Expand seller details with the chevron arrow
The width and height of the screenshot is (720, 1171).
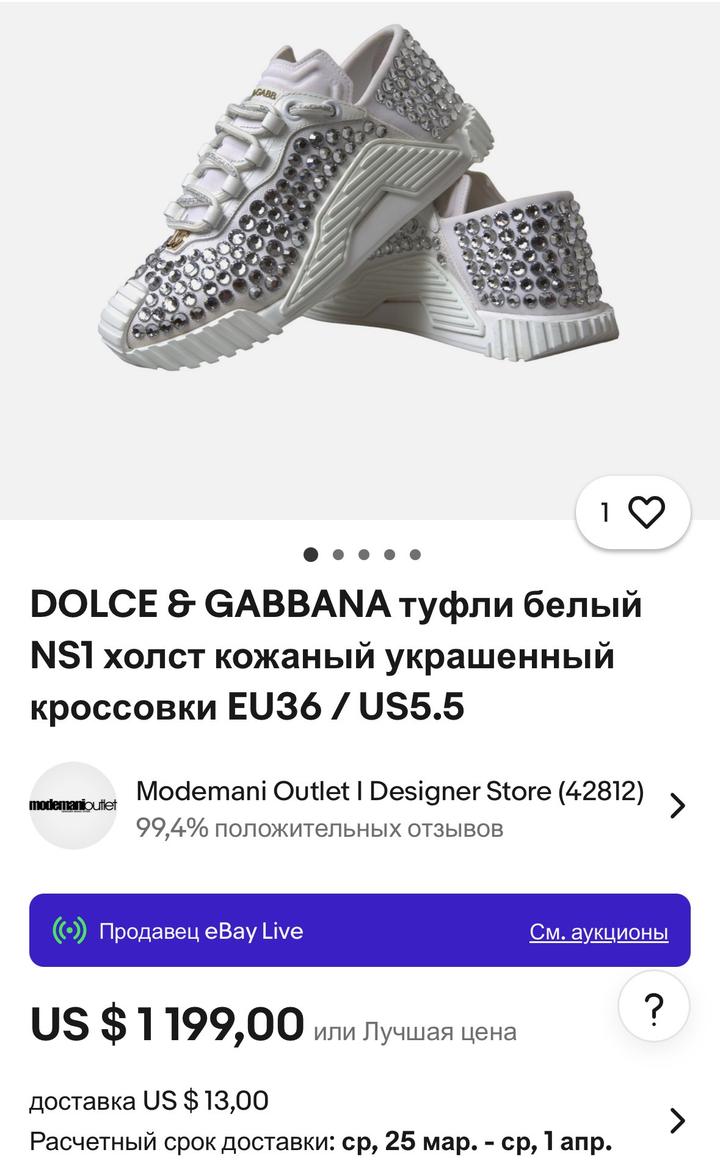pyautogui.click(x=677, y=805)
